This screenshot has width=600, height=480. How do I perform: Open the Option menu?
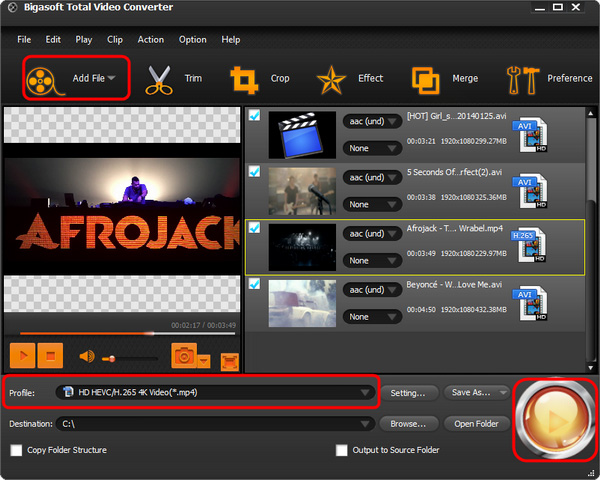coord(192,39)
